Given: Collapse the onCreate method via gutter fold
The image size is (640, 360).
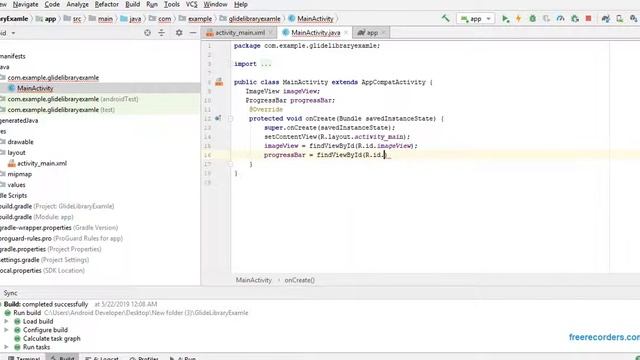Looking at the screenshot, I should [x=230, y=119].
